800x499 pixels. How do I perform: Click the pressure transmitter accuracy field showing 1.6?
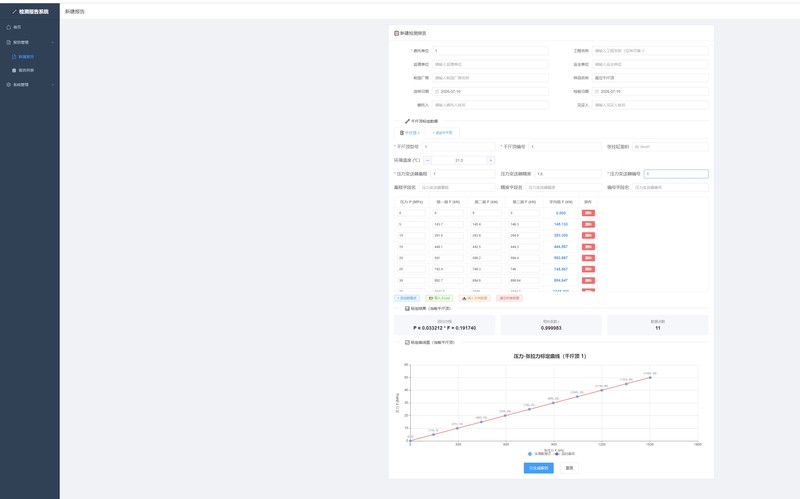pyautogui.click(x=568, y=174)
